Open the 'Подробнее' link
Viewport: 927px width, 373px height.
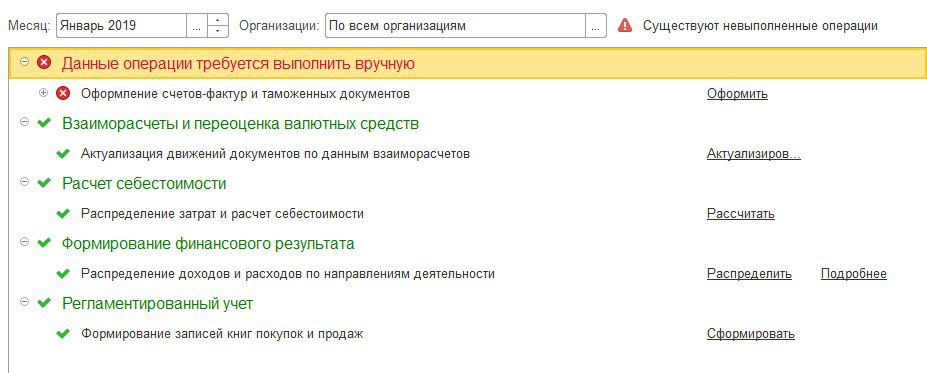854,274
